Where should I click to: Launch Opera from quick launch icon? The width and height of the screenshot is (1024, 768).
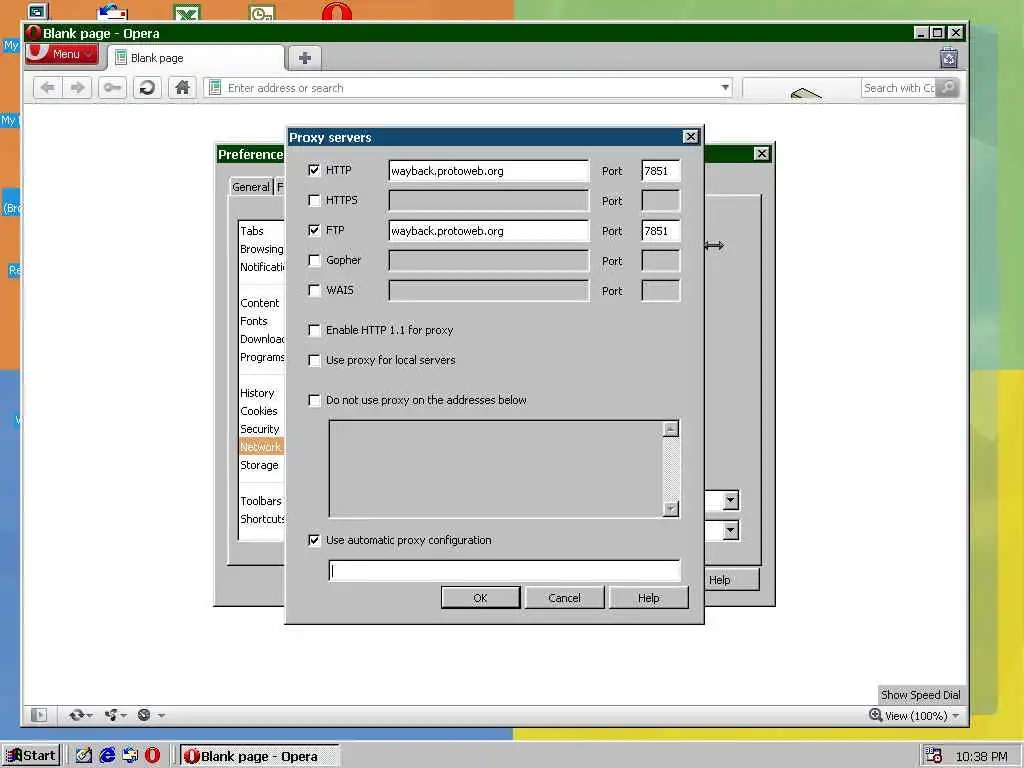[x=152, y=756]
